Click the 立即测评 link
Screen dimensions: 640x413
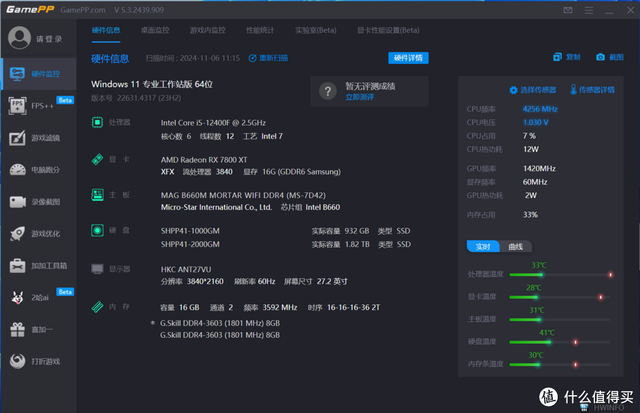[360, 97]
